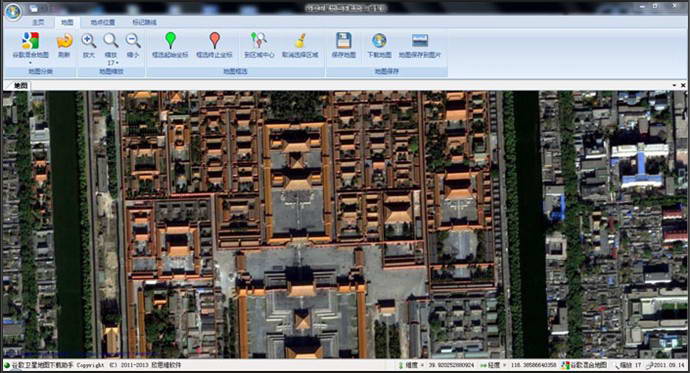Switch to the 地图 ribbon tab

(67, 22)
